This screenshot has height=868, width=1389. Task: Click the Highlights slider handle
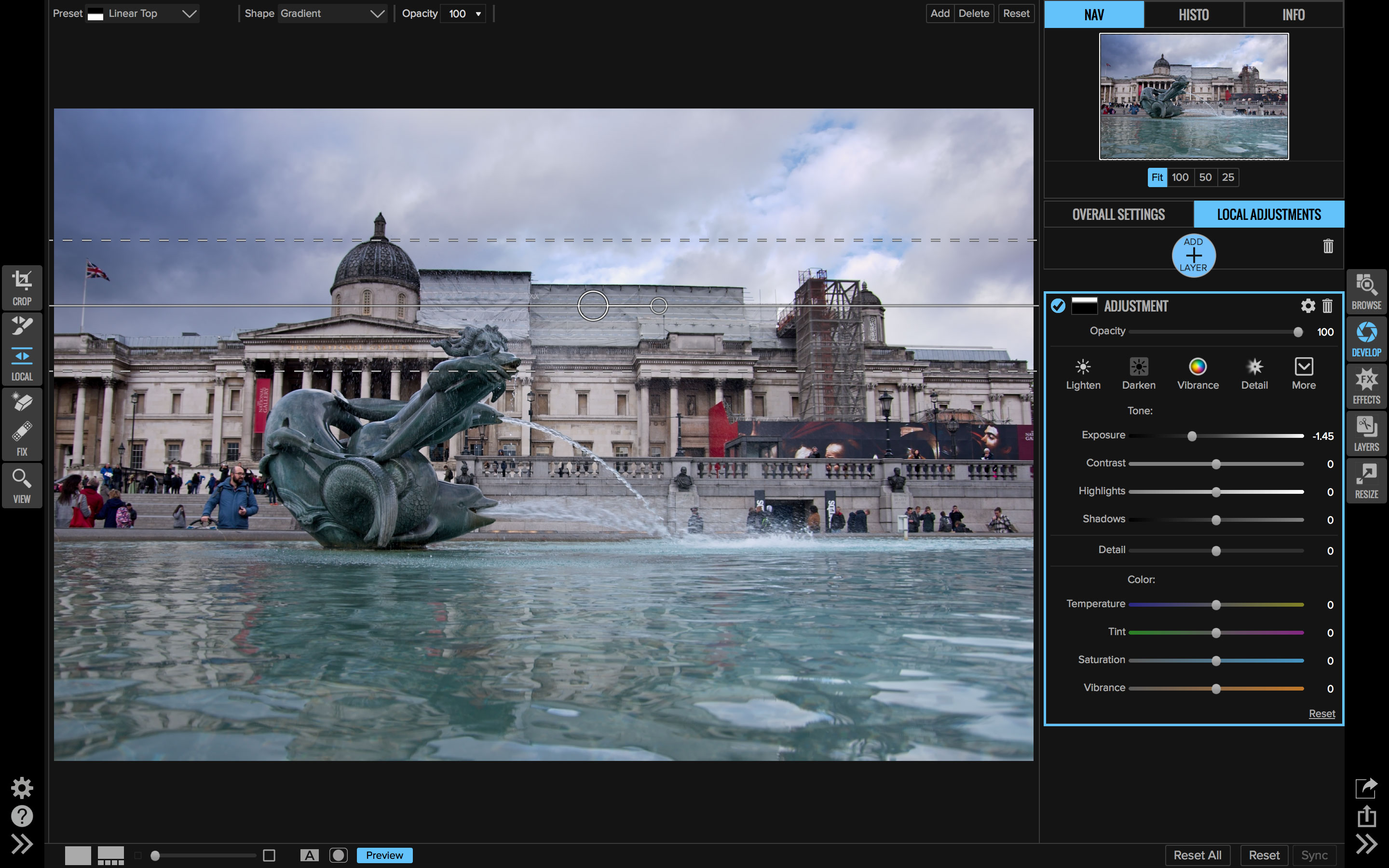point(1216,492)
